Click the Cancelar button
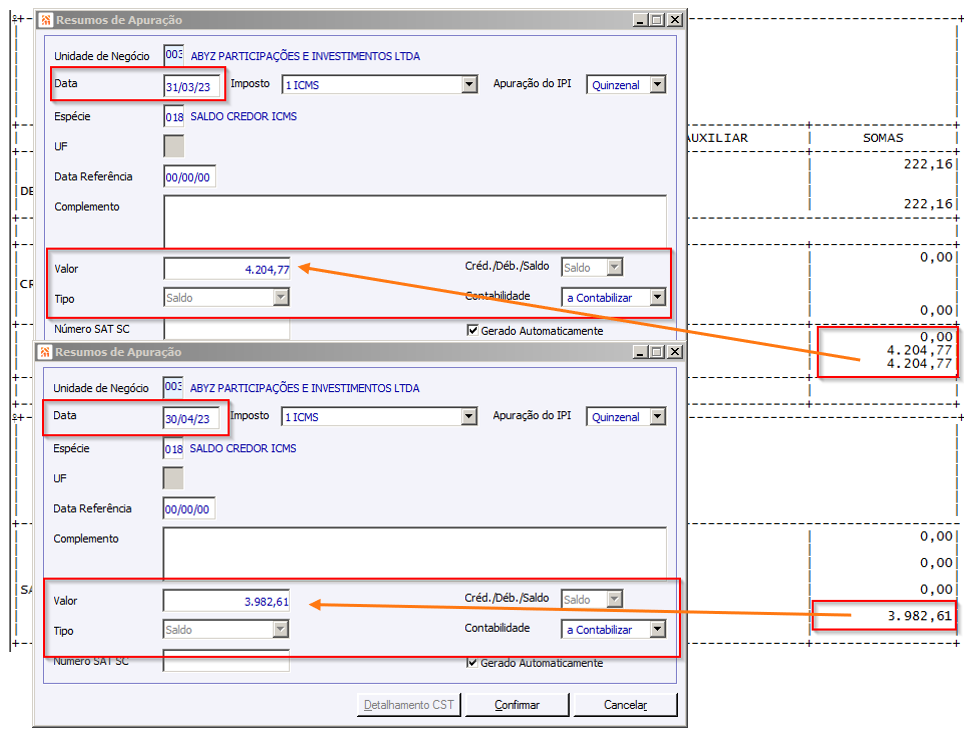This screenshot has height=733, width=967. click(625, 705)
